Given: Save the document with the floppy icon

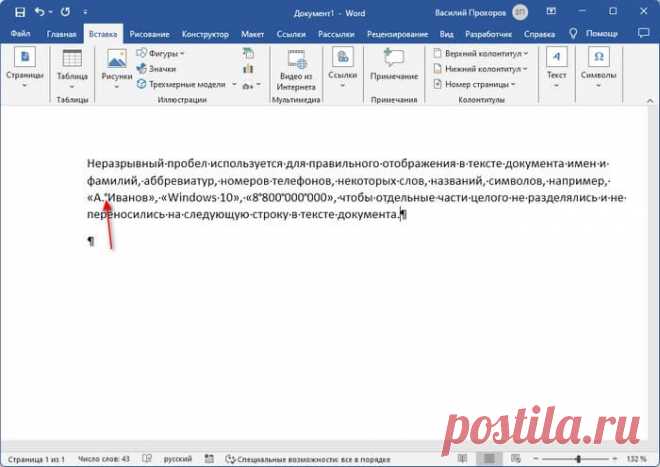Looking at the screenshot, I should coord(19,12).
